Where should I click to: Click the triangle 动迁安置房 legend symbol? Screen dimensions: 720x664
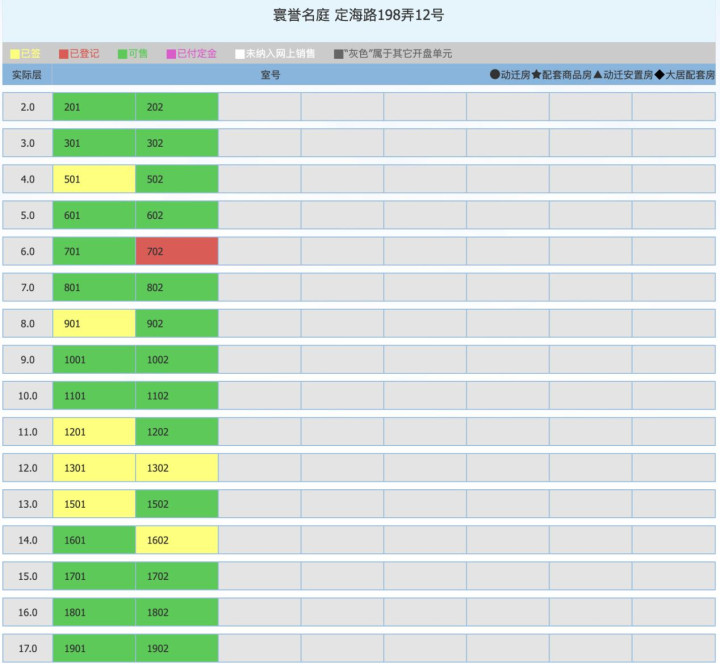click(598, 75)
